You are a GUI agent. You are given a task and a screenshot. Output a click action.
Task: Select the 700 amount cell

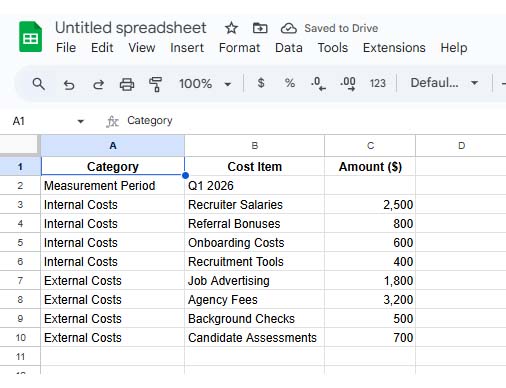tap(370, 337)
